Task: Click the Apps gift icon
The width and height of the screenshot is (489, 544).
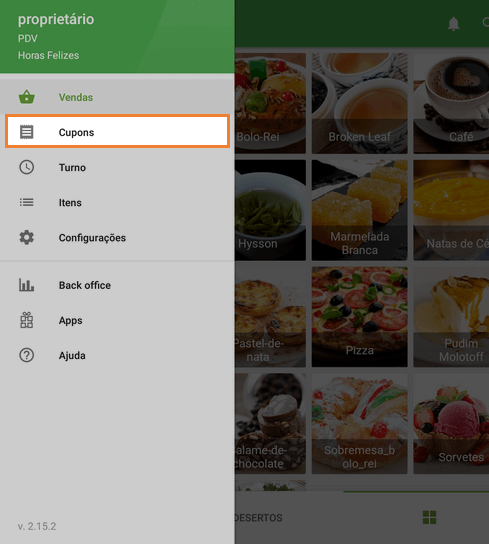Action: 26,320
